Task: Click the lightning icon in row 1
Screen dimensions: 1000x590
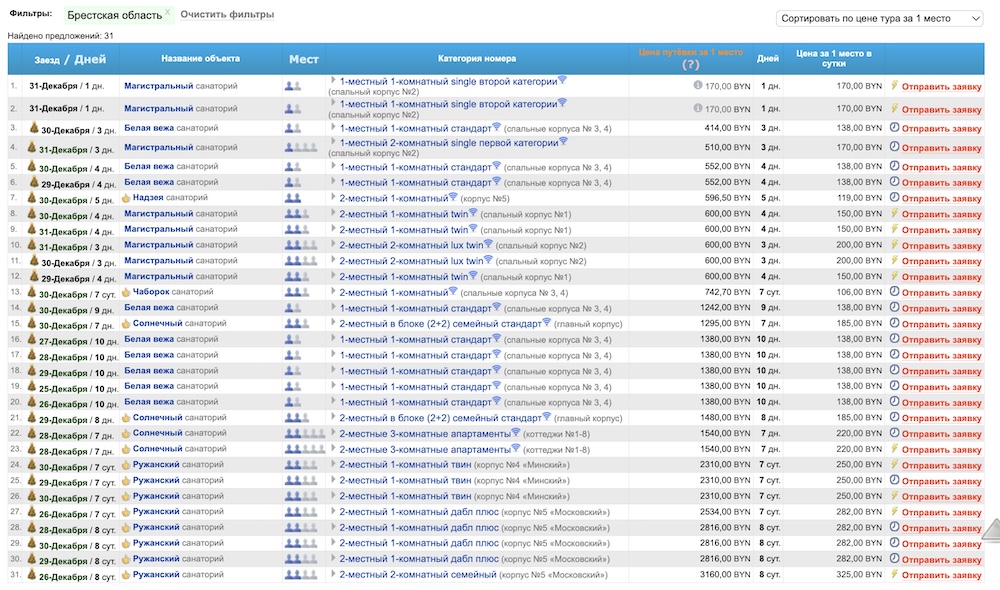Action: [x=894, y=86]
